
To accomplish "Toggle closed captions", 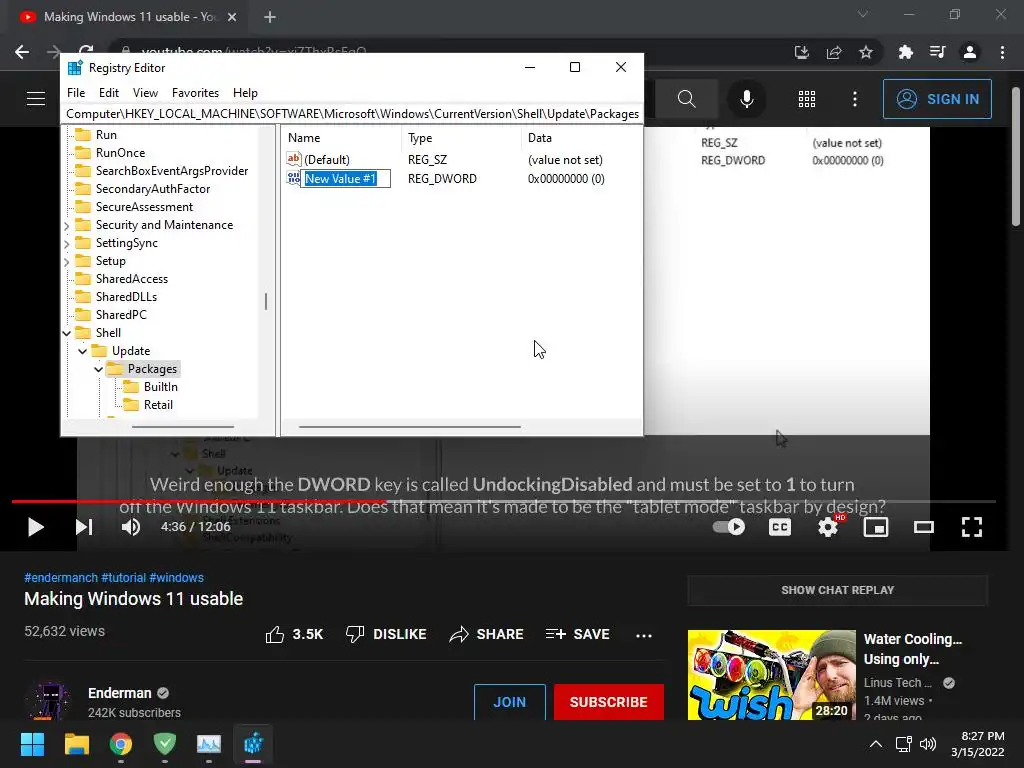I will pyautogui.click(x=780, y=527).
